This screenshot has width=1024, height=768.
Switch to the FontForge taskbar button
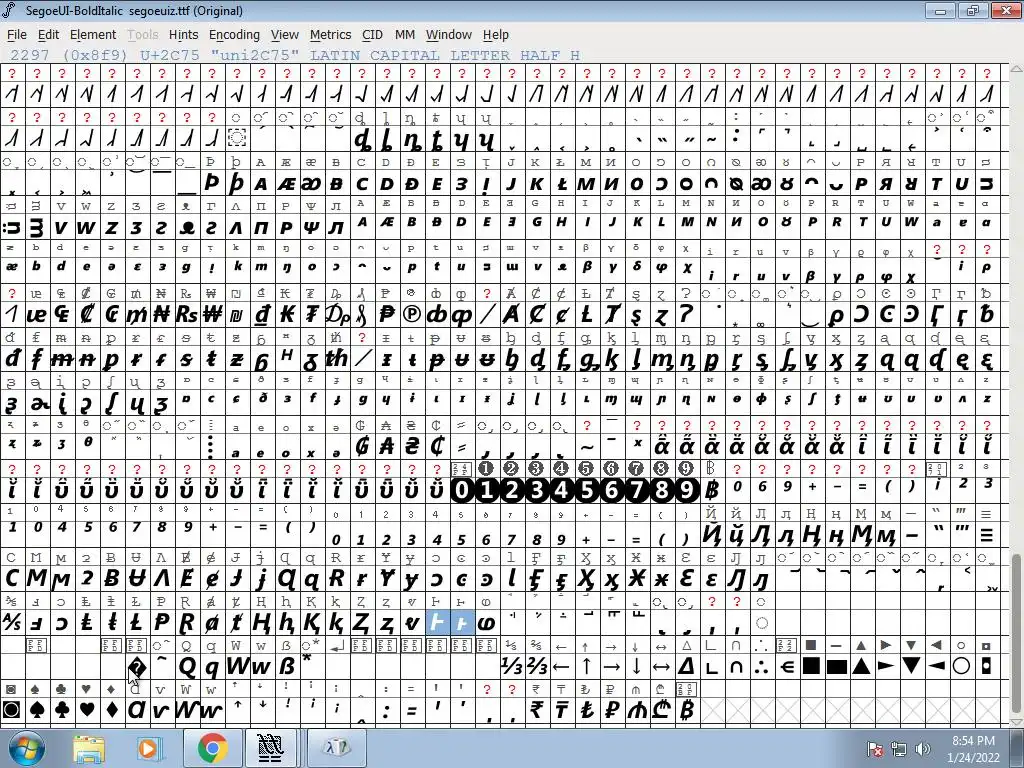pos(270,748)
